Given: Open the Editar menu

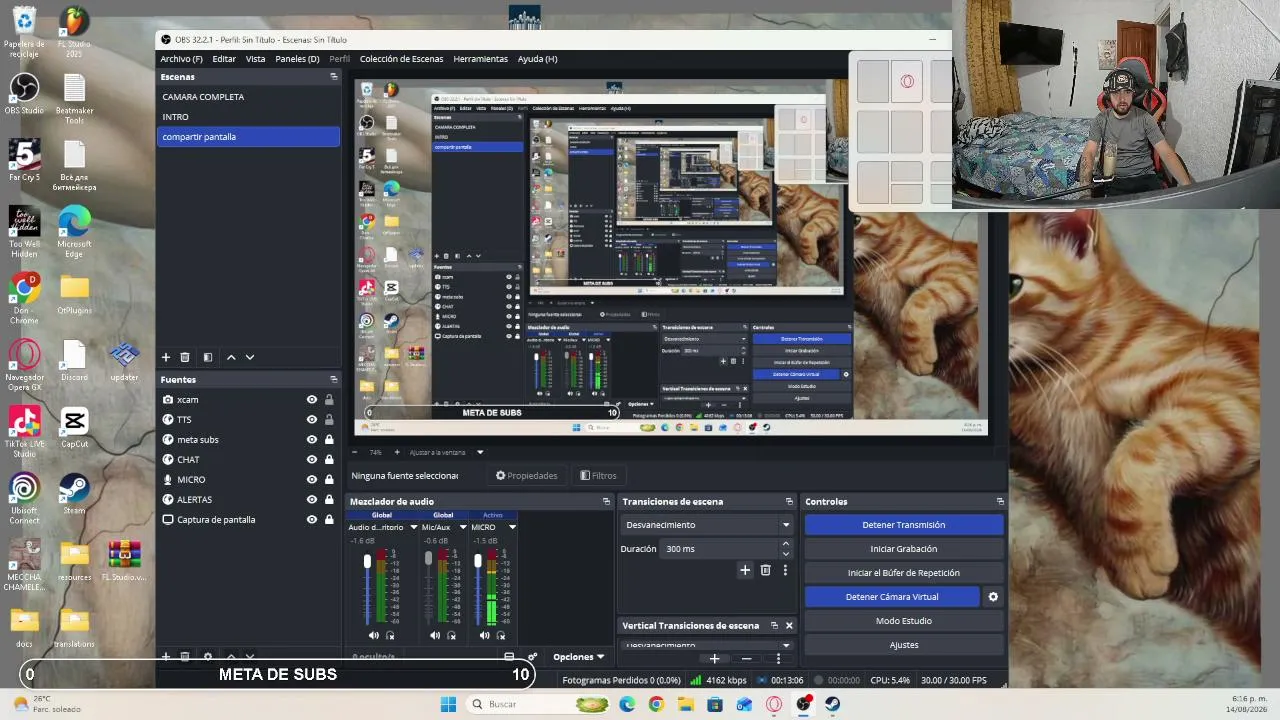Looking at the screenshot, I should [224, 59].
